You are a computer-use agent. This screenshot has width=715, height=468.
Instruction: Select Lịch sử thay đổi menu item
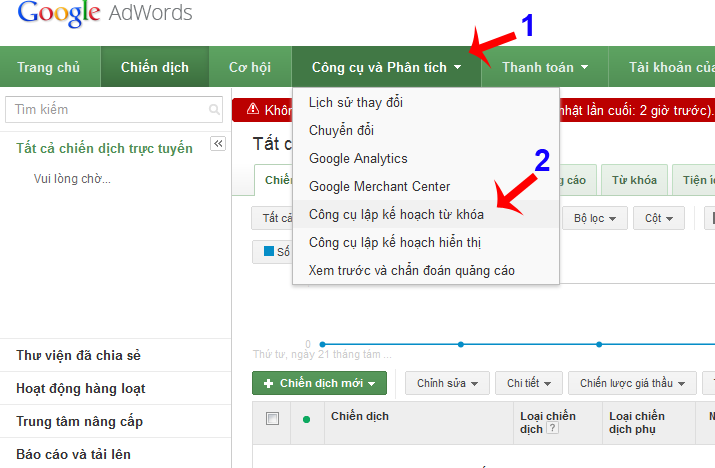426,103
